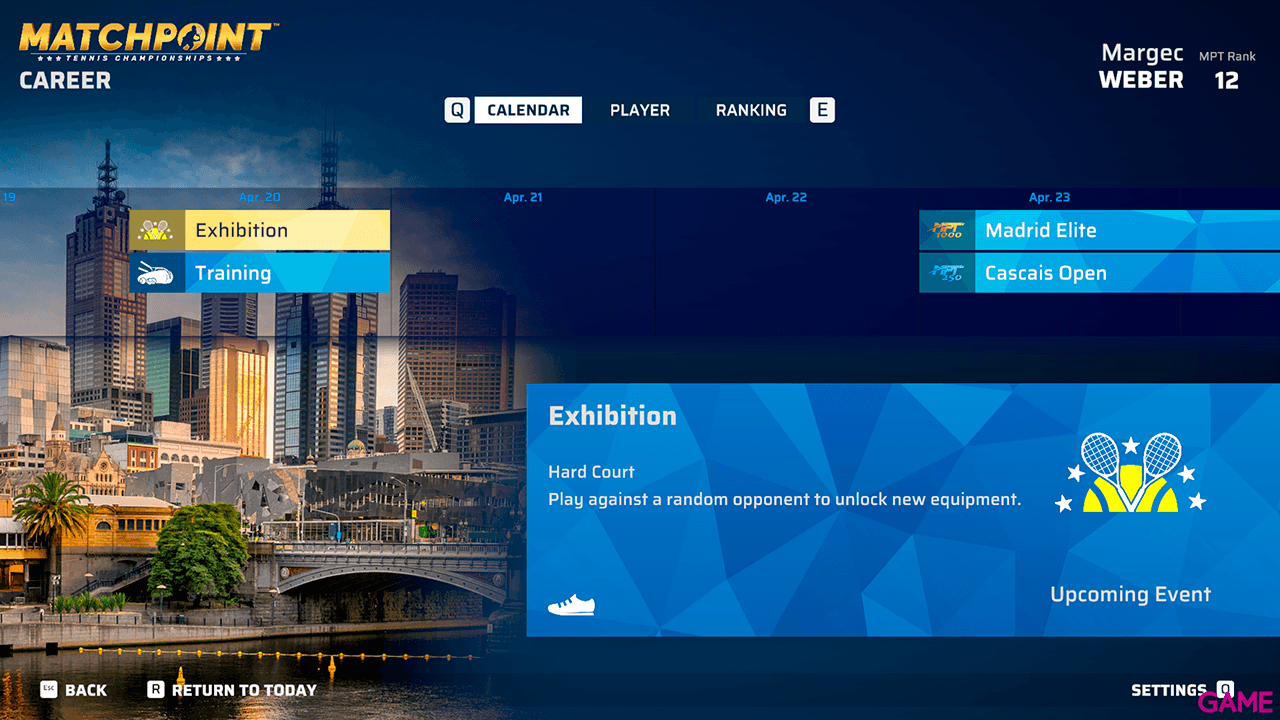Click the Hard Court text
1280x720 pixels.
click(x=591, y=472)
